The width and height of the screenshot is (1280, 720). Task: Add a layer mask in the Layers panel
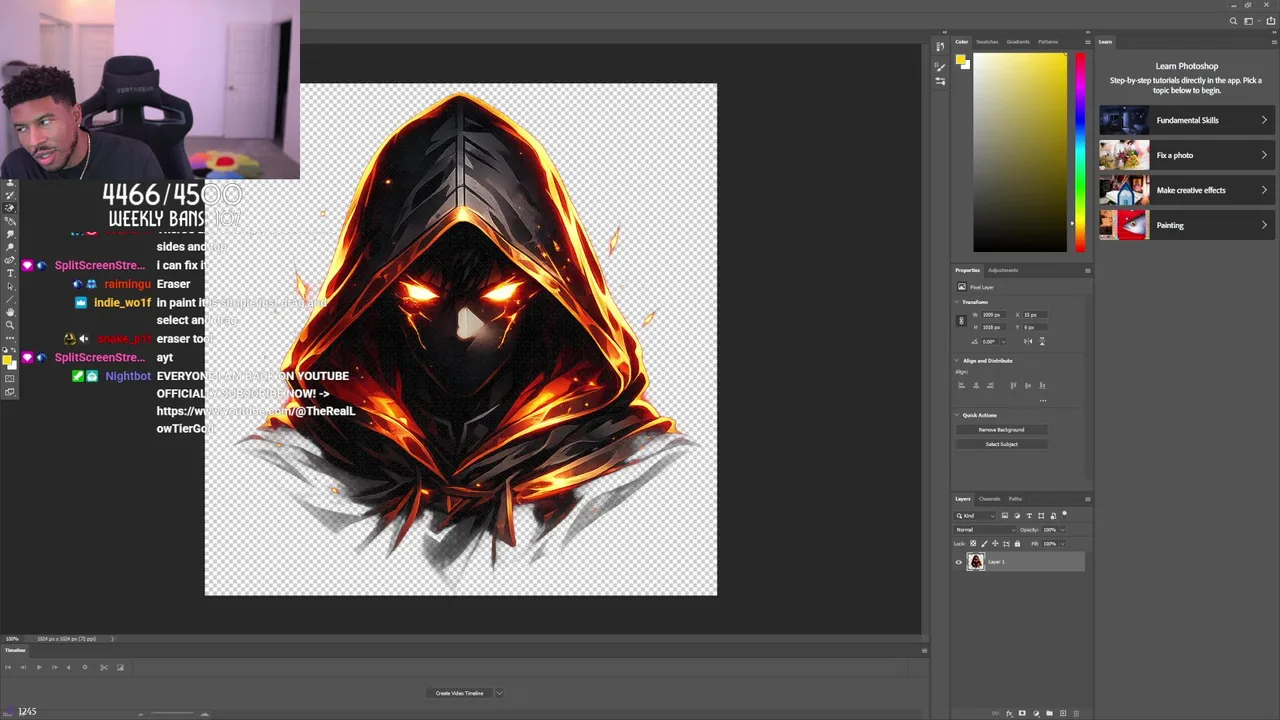(x=1022, y=713)
